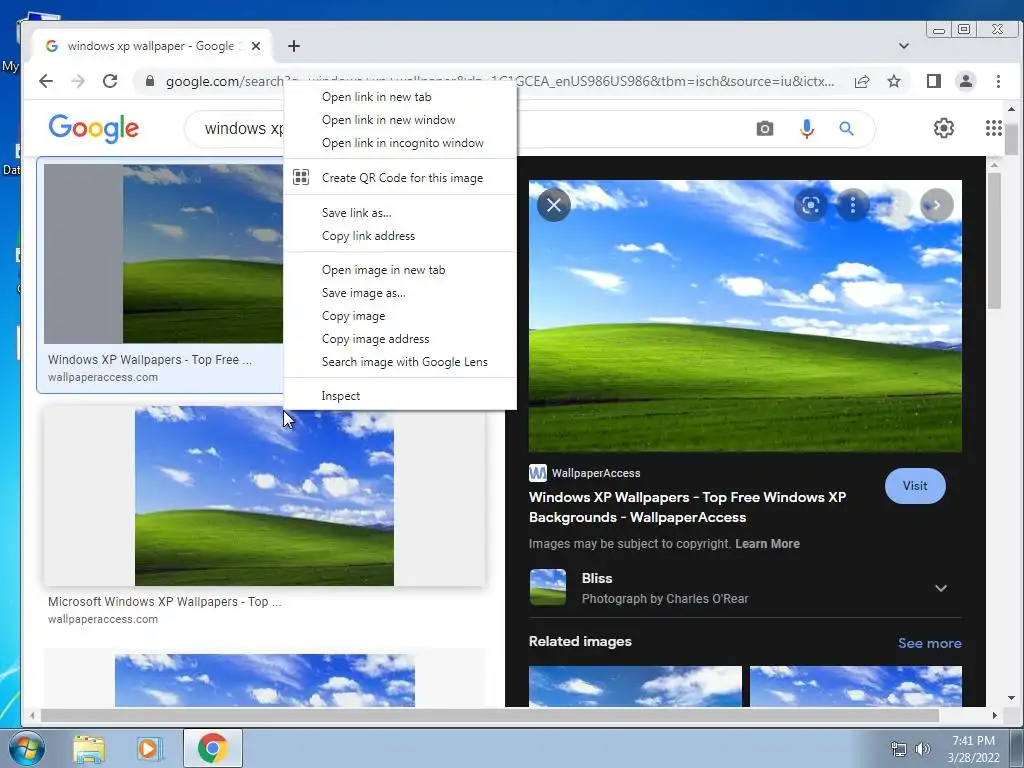Bookmark this tab with star icon
1024x768 pixels.
(x=894, y=81)
